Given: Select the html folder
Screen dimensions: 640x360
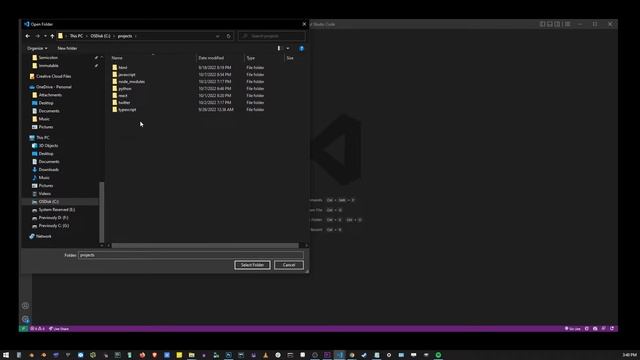Looking at the screenshot, I should coord(123,67).
